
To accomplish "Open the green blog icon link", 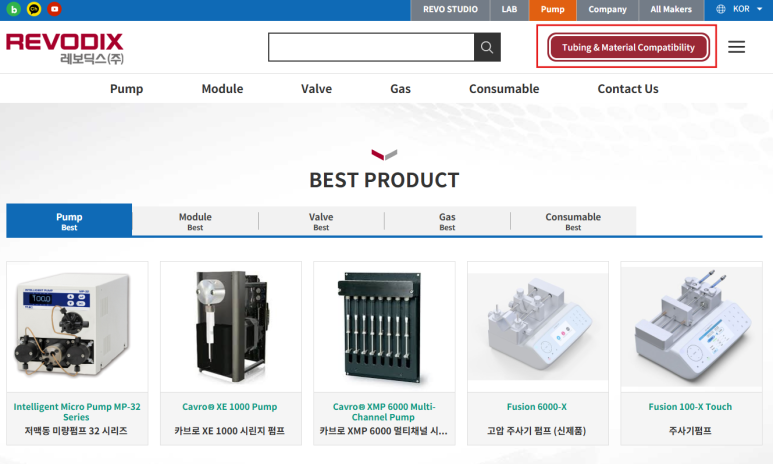I will tap(14, 9).
